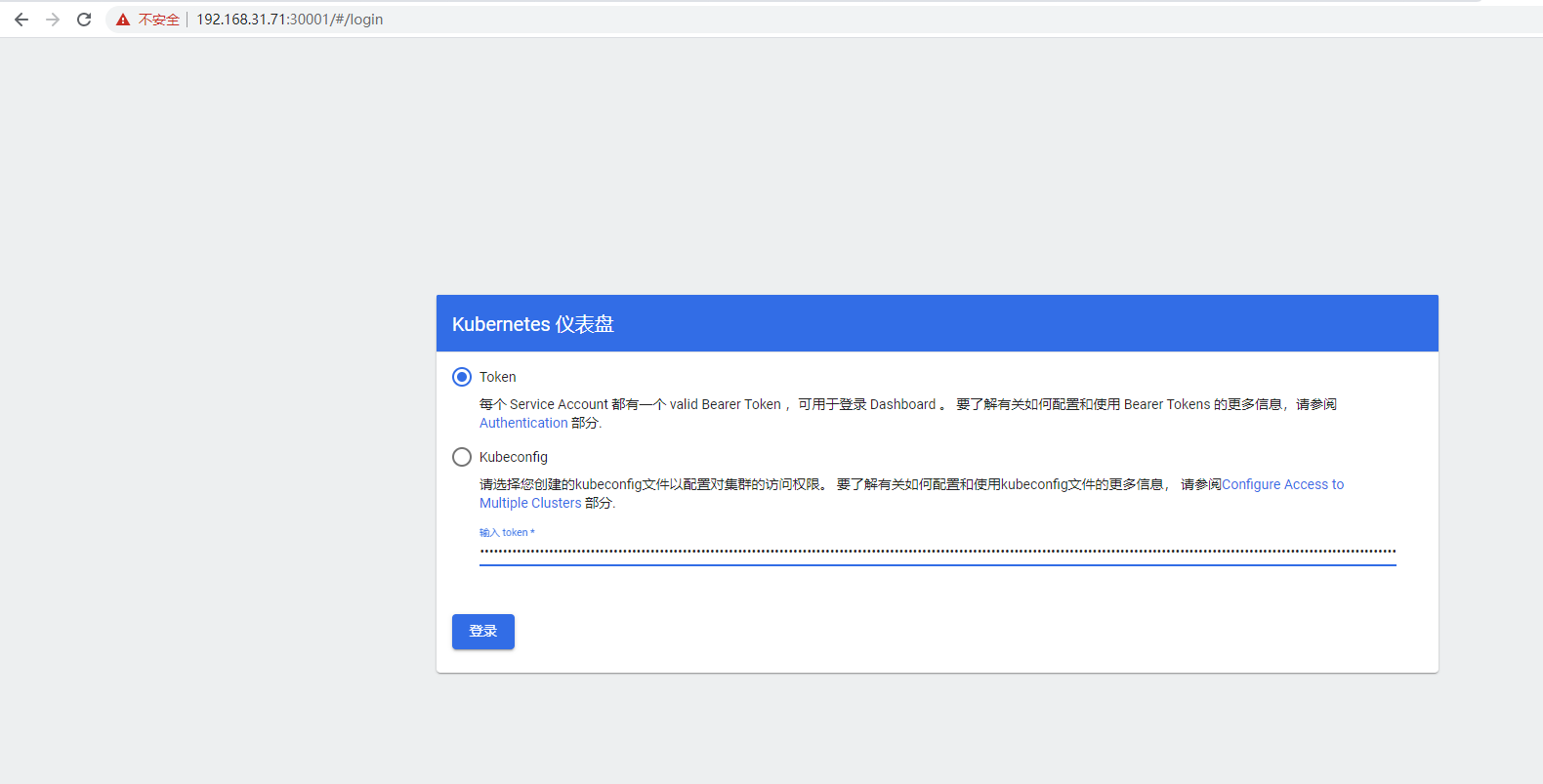Click the 不安全 security label

159,20
